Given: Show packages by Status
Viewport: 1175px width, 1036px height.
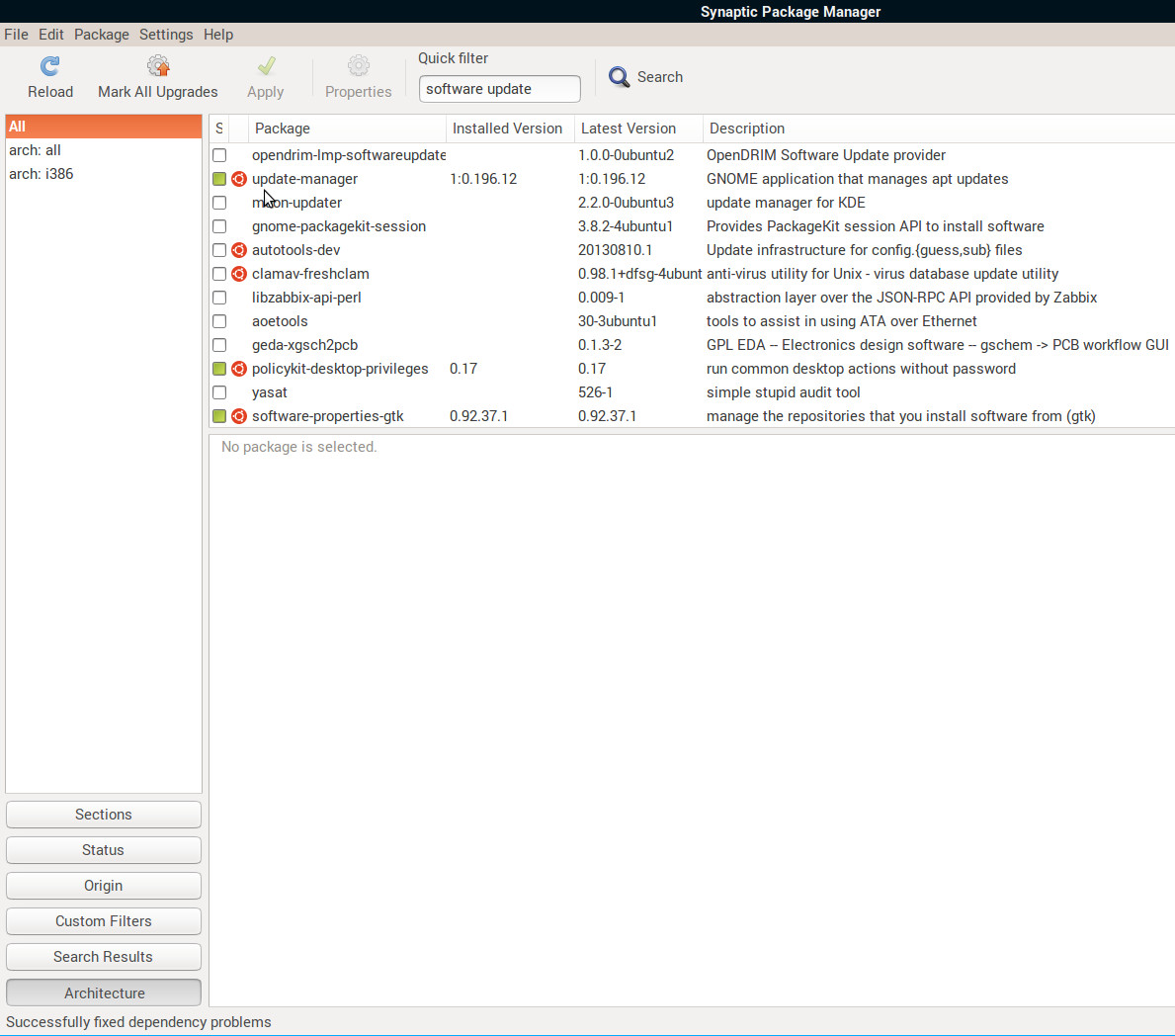Looking at the screenshot, I should [x=104, y=850].
